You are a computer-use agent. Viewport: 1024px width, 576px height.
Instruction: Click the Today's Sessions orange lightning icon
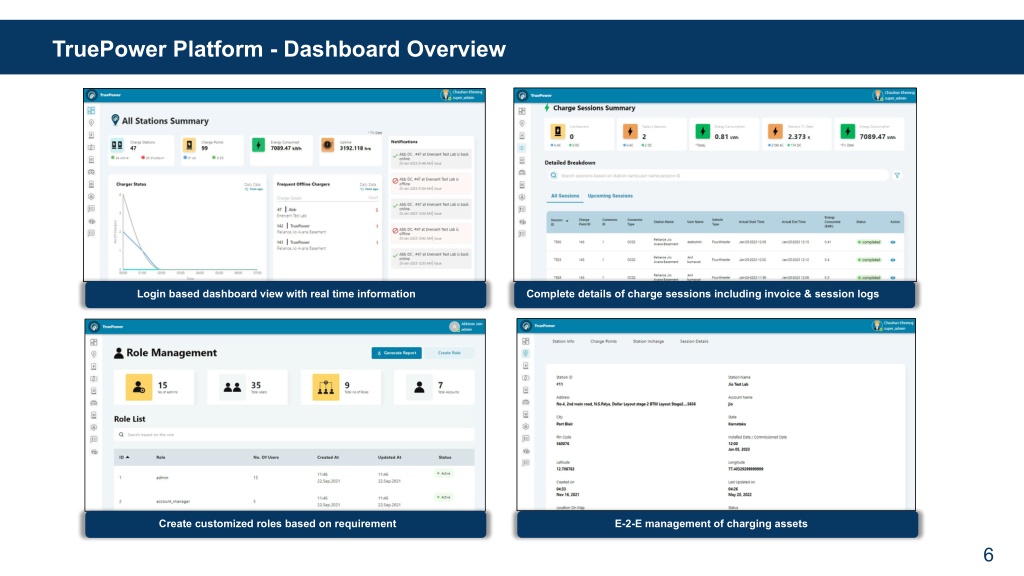click(630, 132)
